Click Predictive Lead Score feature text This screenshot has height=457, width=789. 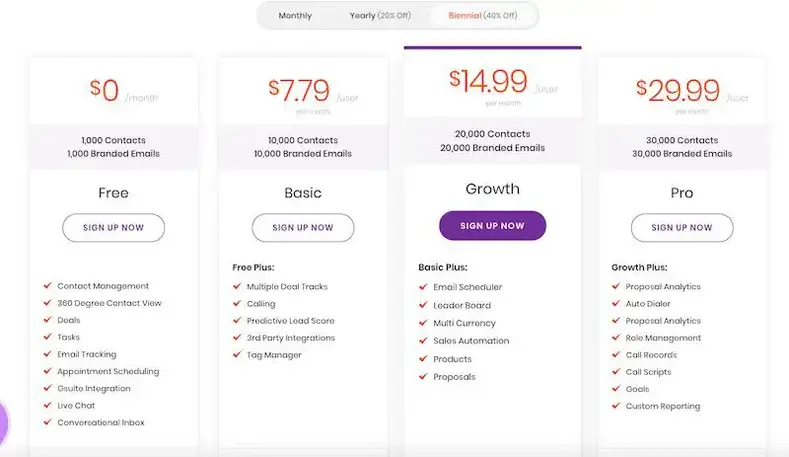pyautogui.click(x=290, y=321)
